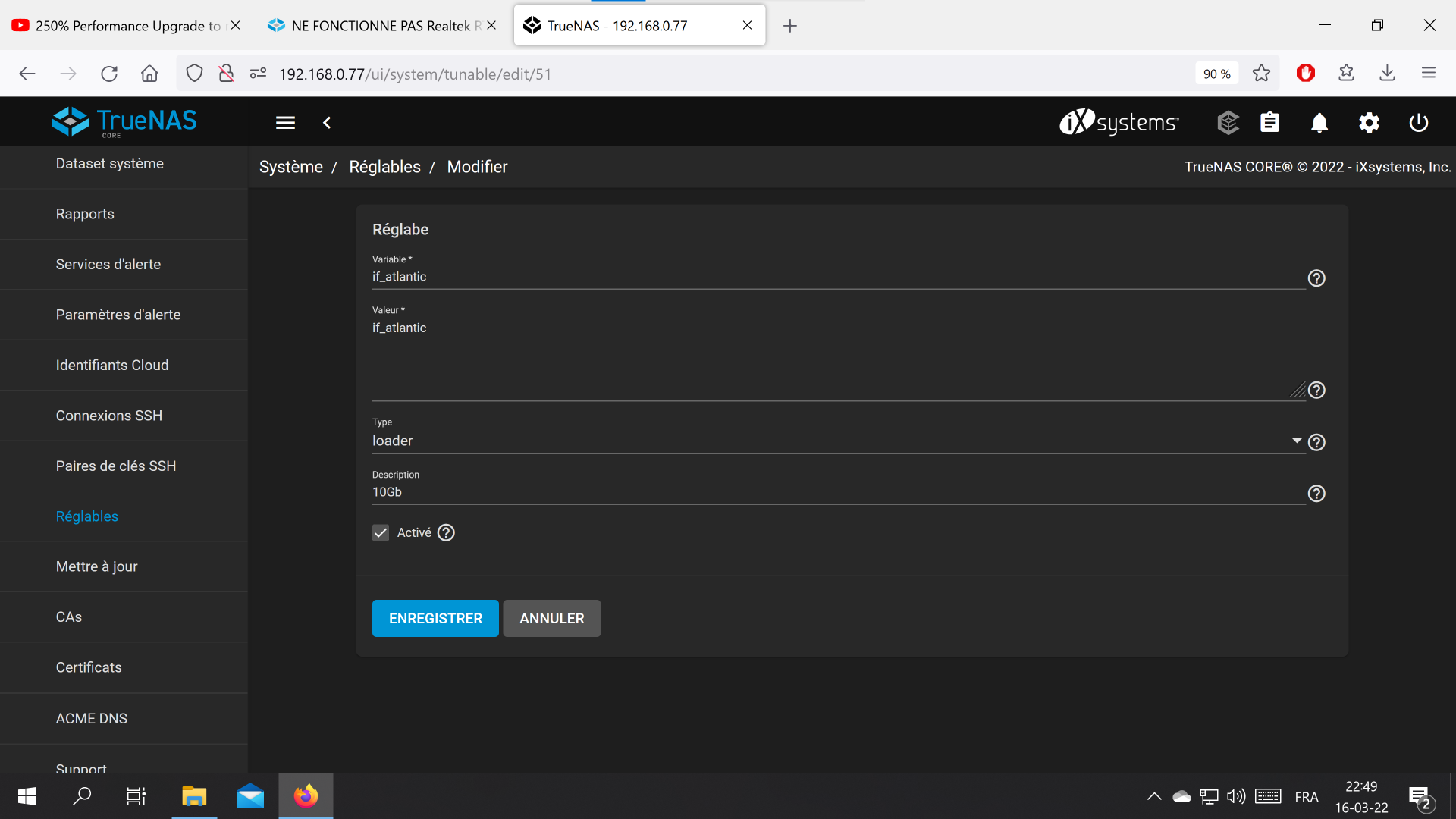This screenshot has height=819, width=1456.
Task: Go to the Firefox home page
Action: pyautogui.click(x=149, y=74)
